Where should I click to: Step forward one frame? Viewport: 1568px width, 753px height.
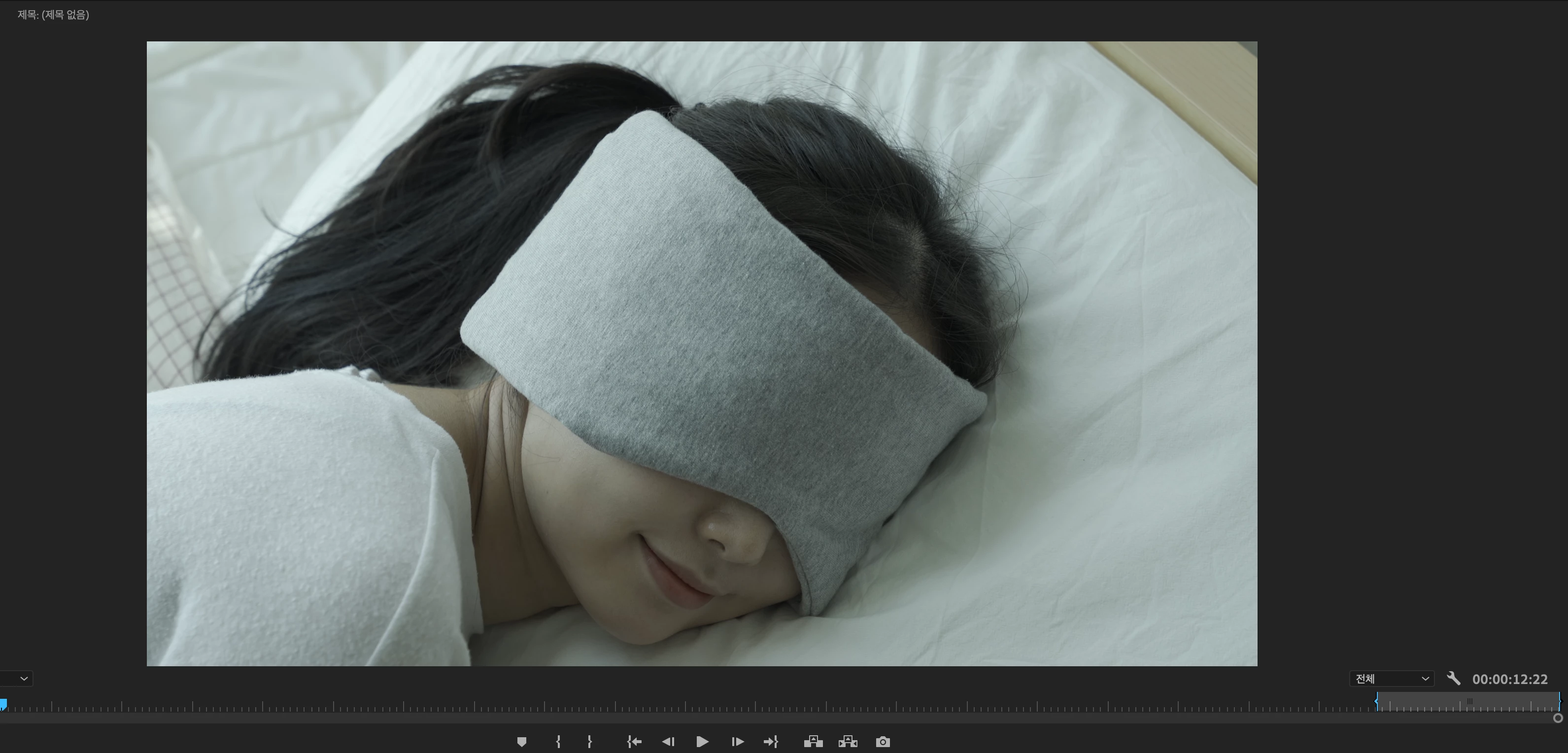coord(737,742)
